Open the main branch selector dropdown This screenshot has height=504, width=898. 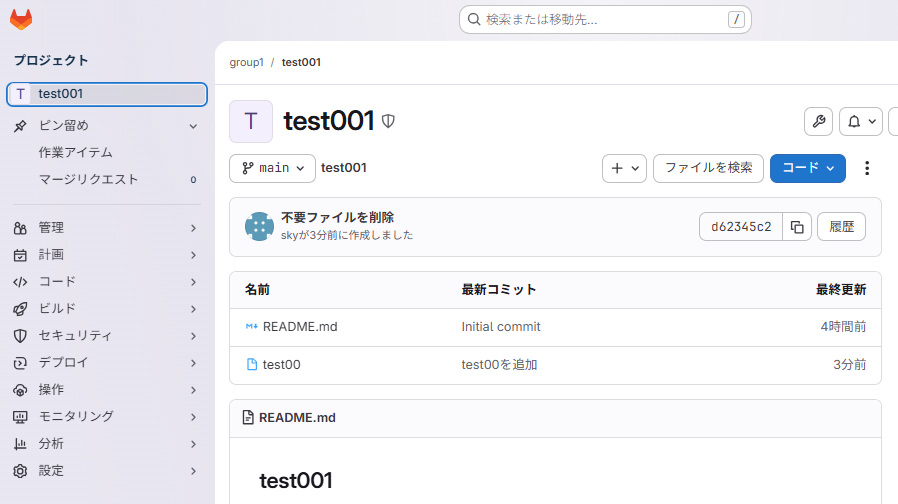[272, 168]
